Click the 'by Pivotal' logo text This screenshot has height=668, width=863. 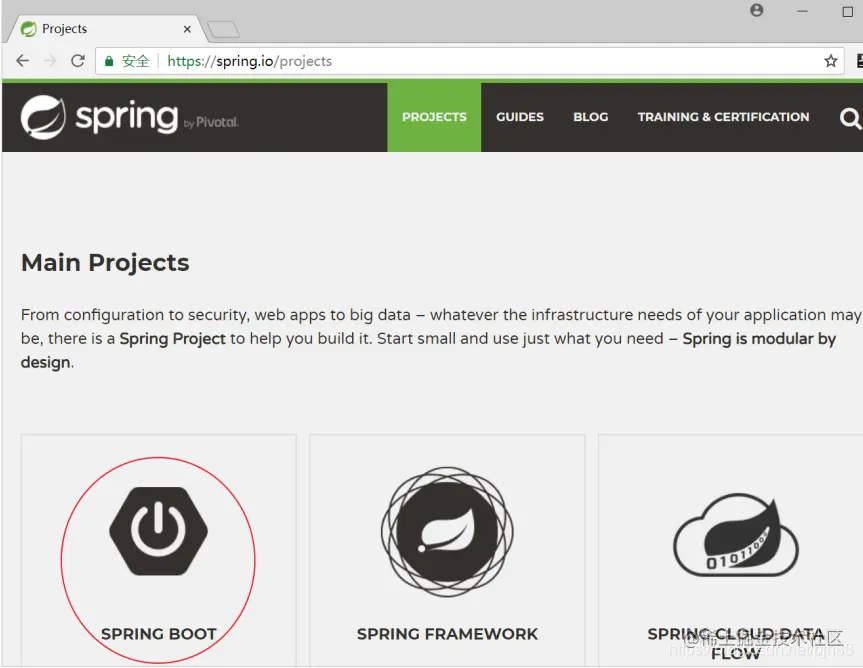click(211, 123)
